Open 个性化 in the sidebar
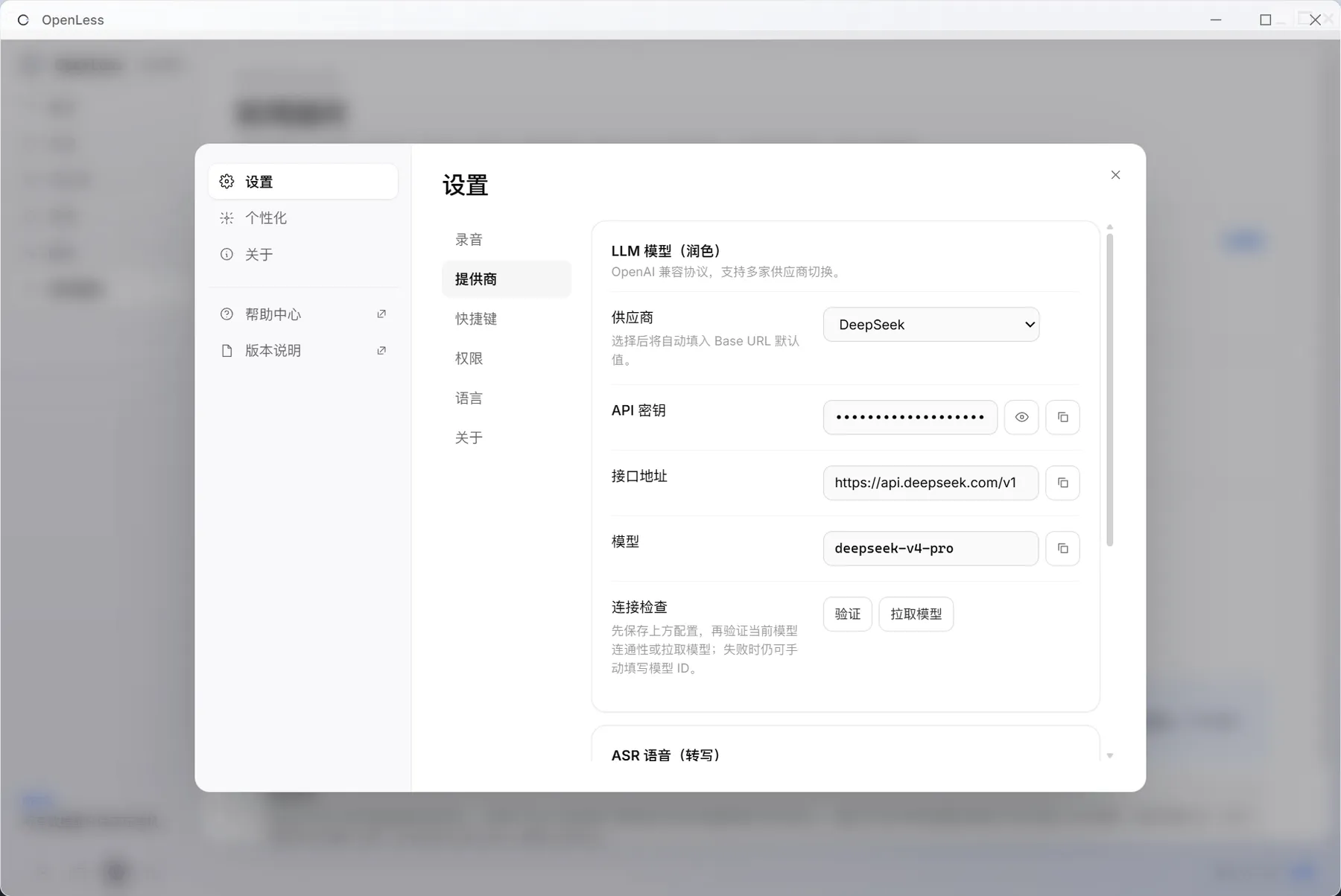 click(303, 218)
